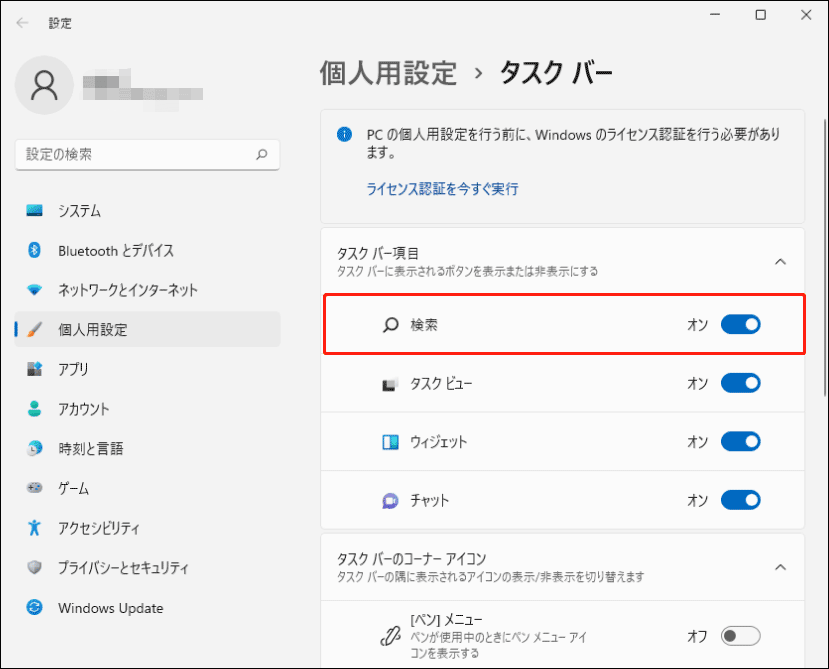Open アカウント settings category
829x669 pixels.
[x=148, y=409]
